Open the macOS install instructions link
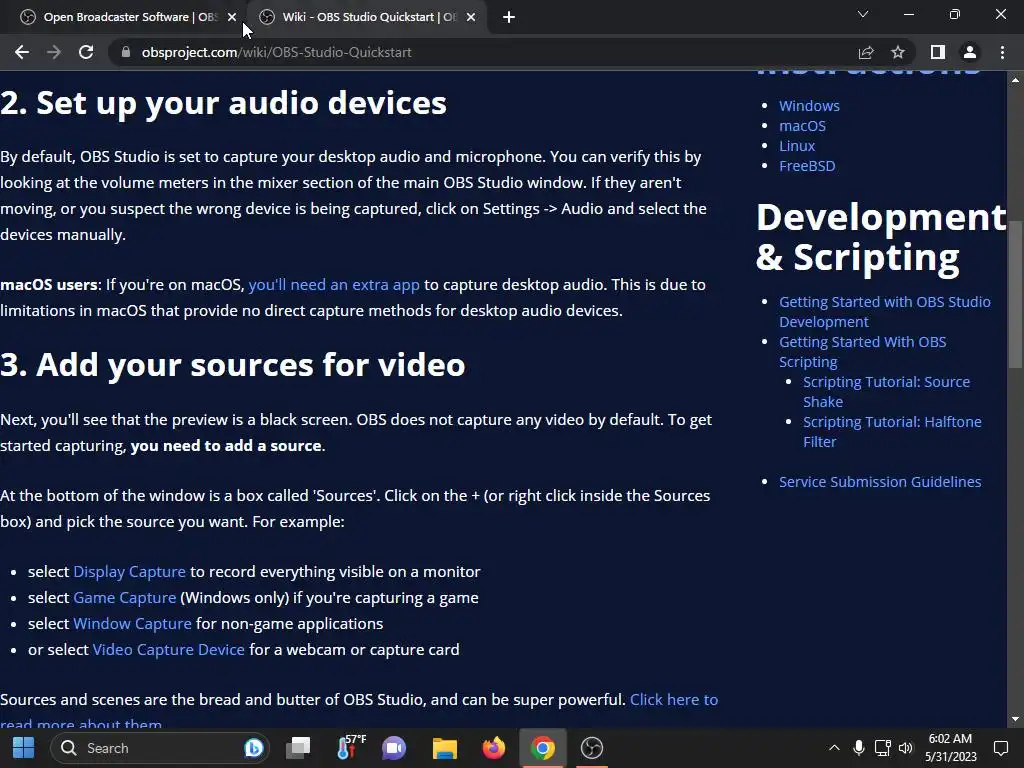 [x=802, y=126]
